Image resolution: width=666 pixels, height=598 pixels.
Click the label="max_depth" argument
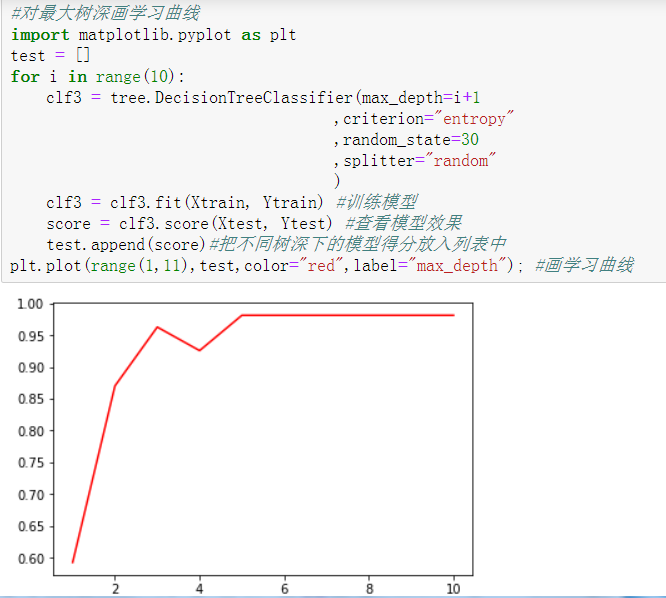tap(431, 266)
